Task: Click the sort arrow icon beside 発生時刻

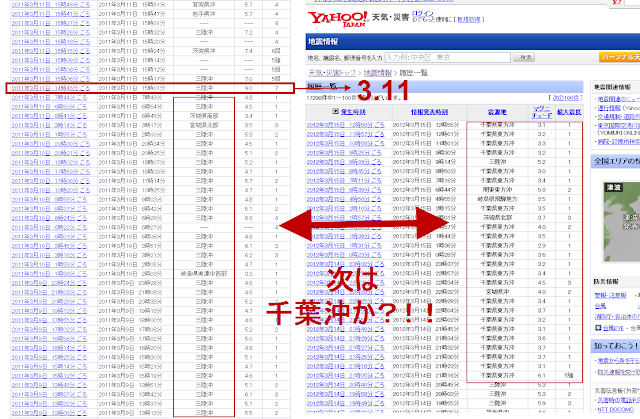Action: 336,111
